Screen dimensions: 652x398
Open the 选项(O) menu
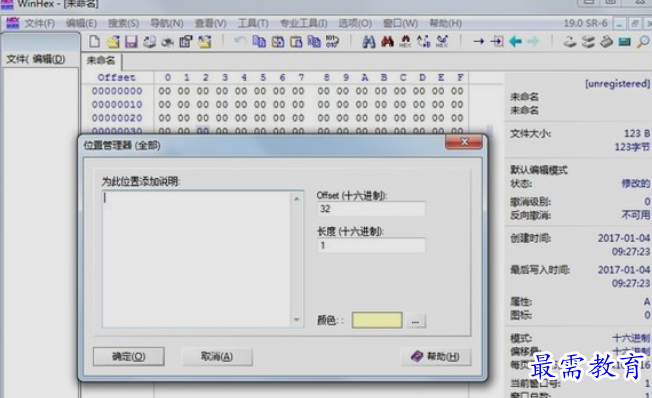(x=355, y=23)
